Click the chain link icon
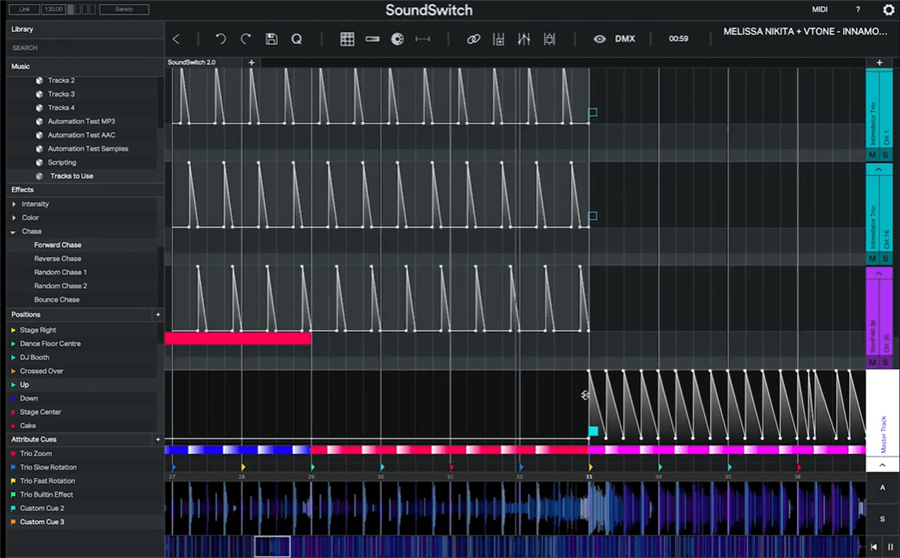Viewport: 900px width, 558px height. point(474,39)
